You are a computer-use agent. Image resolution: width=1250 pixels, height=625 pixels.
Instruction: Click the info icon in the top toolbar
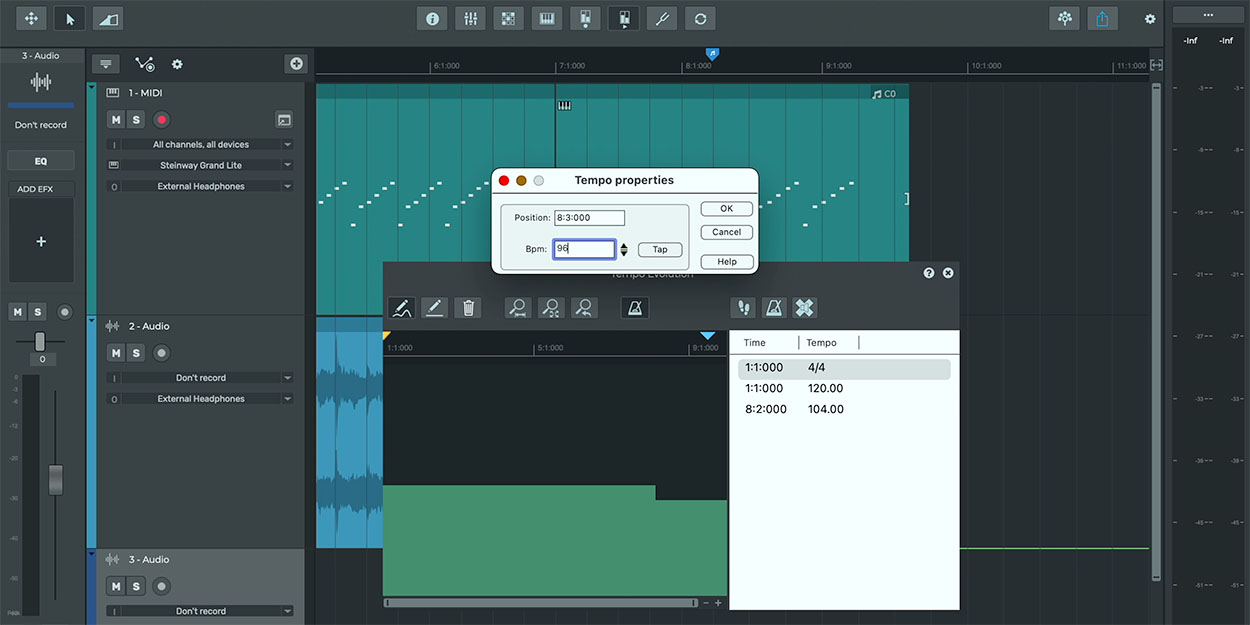(432, 19)
